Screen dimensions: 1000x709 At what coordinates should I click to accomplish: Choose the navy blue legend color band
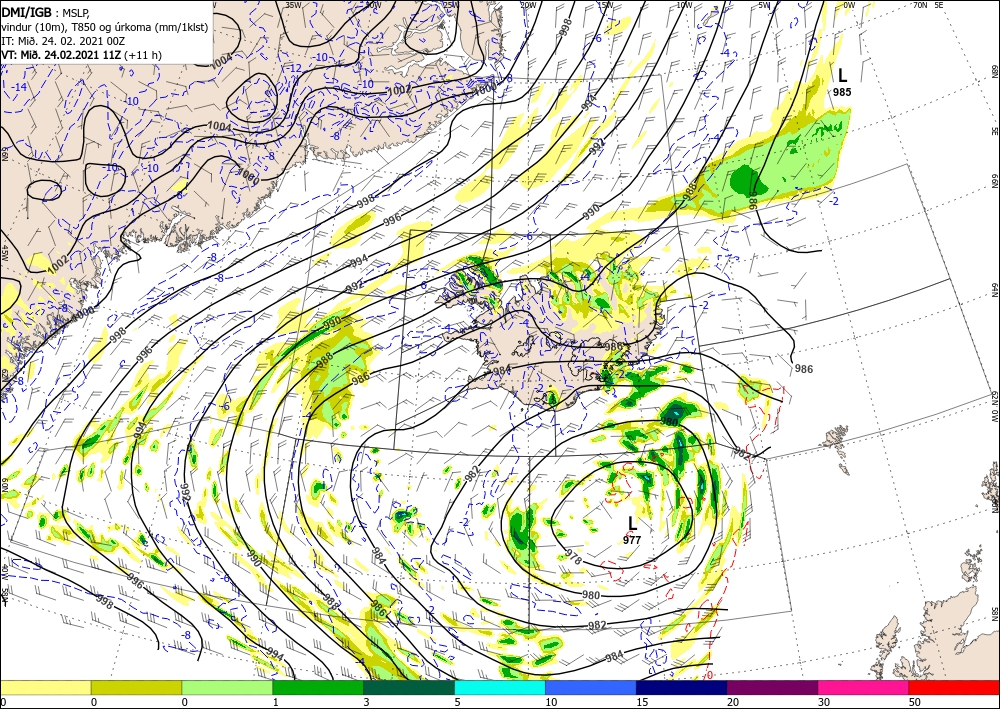point(682,687)
